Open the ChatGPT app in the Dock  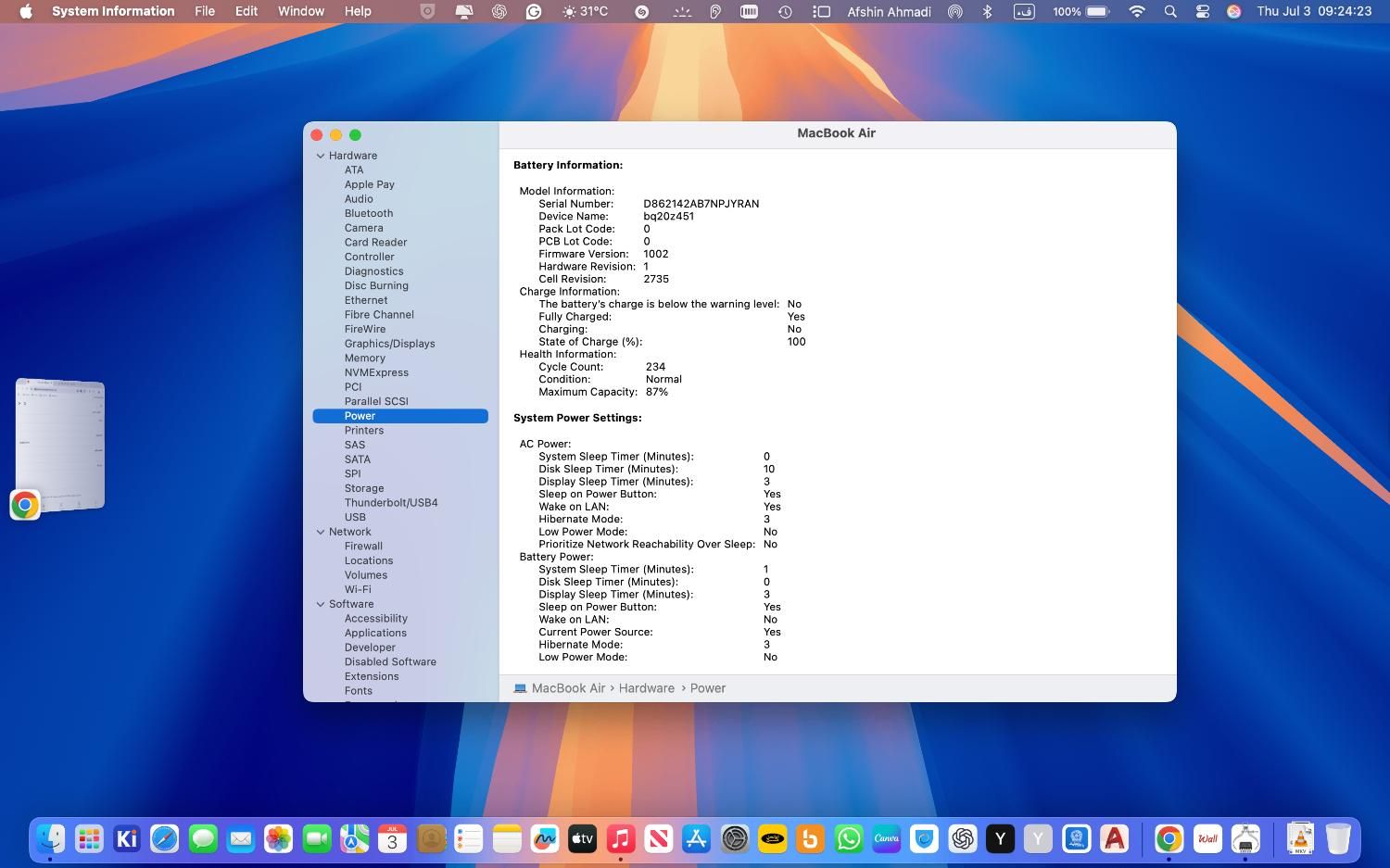click(963, 839)
